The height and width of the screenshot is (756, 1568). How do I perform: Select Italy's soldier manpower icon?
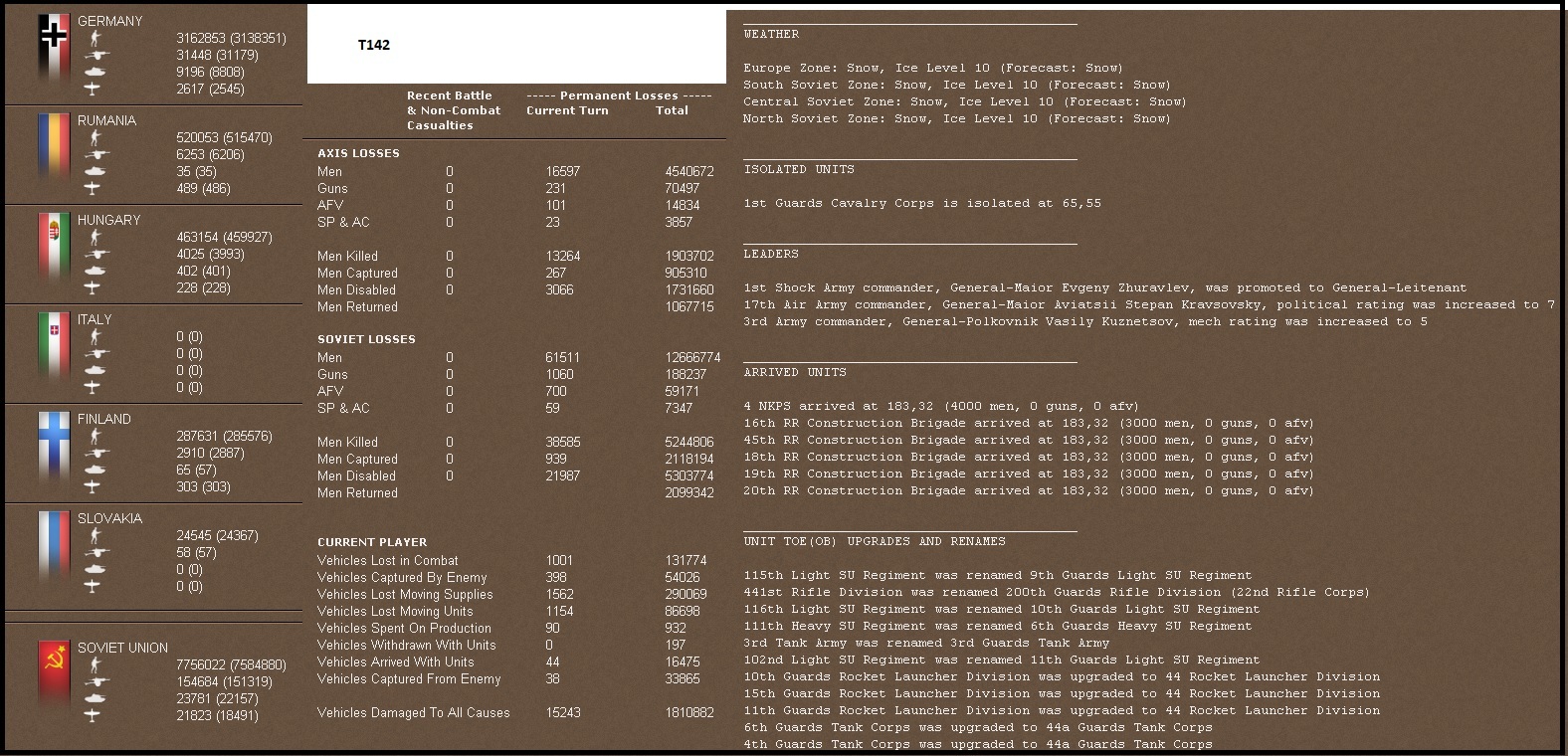click(95, 337)
